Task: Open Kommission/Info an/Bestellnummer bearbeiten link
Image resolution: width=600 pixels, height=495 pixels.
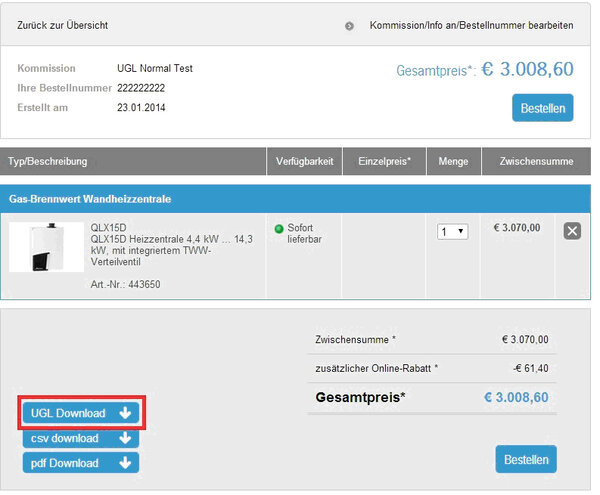Action: pyautogui.click(x=471, y=25)
